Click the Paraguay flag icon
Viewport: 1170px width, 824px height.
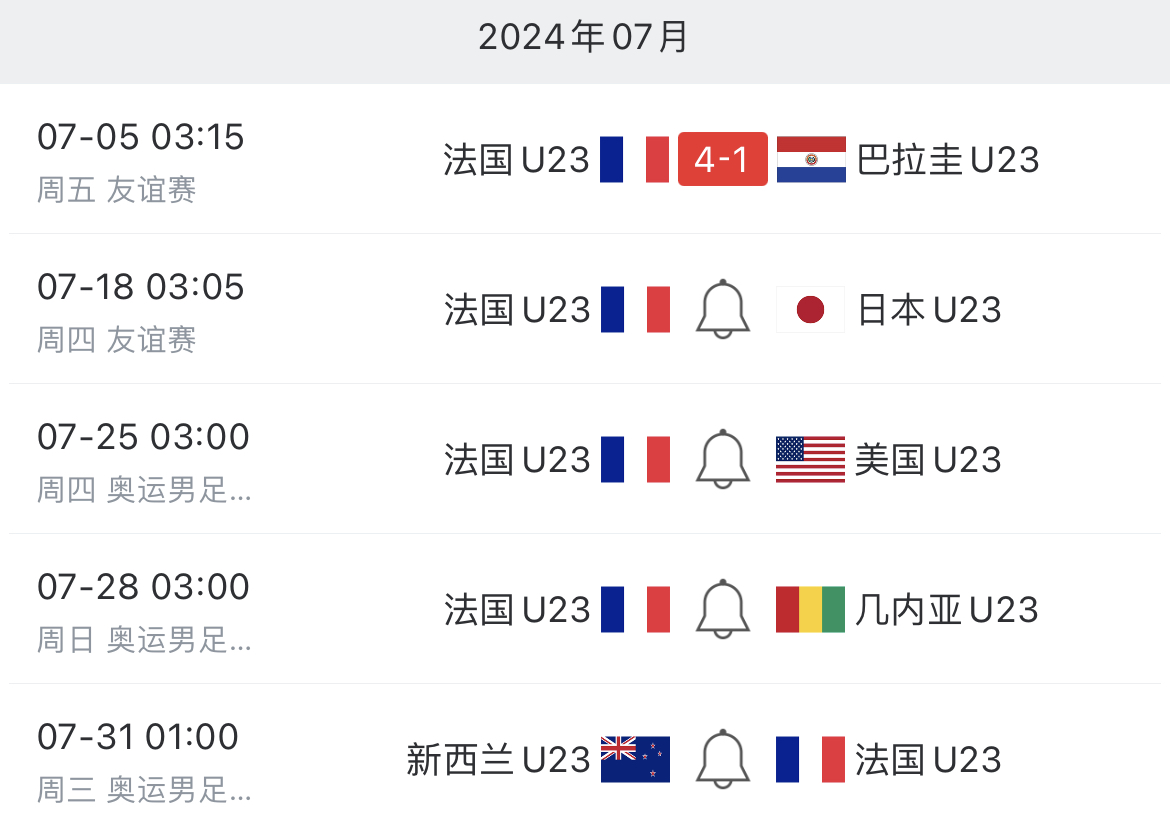point(811,159)
